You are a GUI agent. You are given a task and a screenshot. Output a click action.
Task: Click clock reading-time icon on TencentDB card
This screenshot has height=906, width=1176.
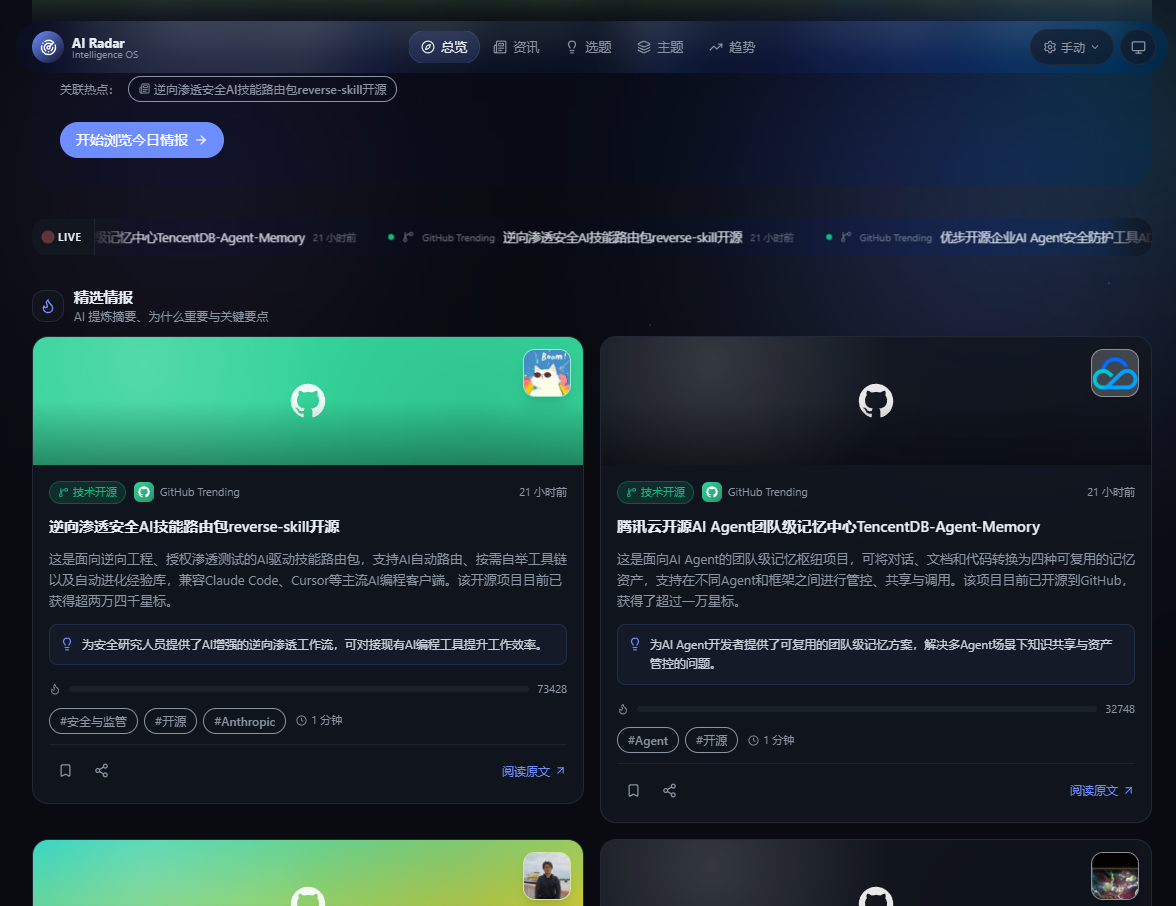click(x=753, y=740)
